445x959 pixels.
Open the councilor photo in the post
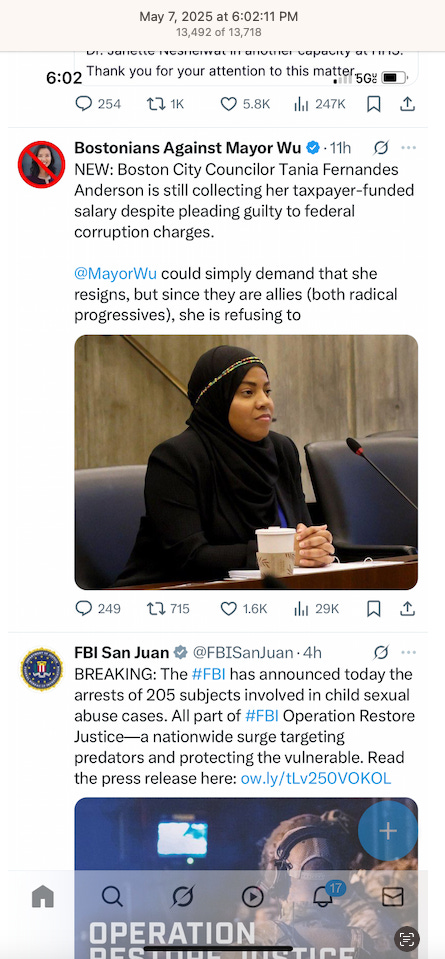(246, 462)
